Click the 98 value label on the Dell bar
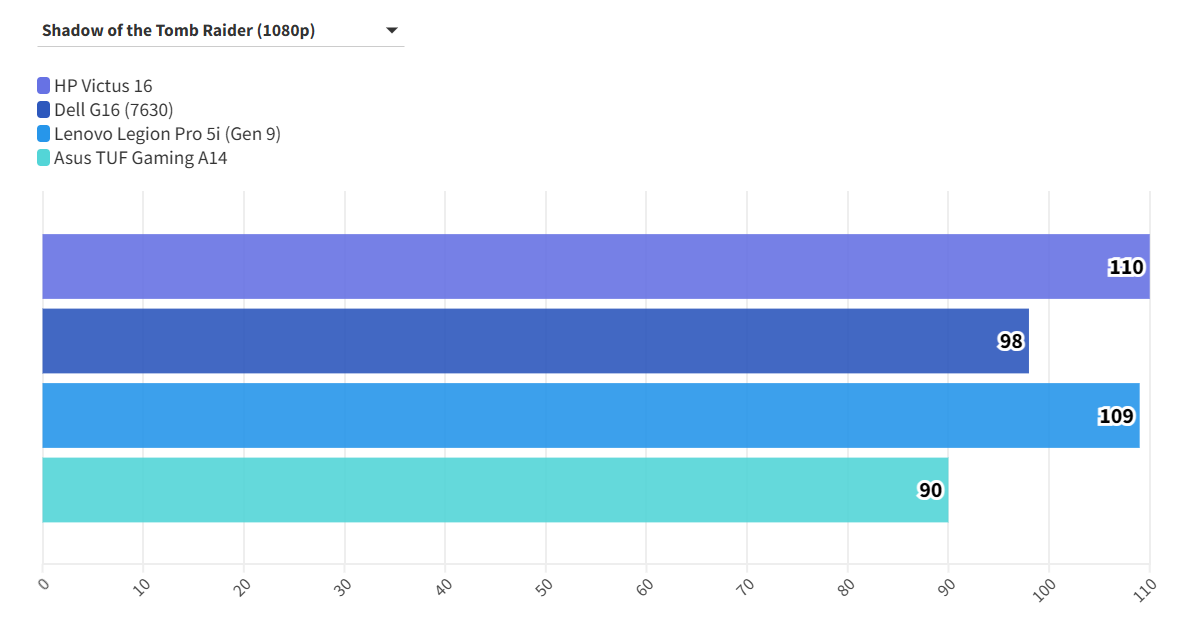Viewport: 1186px width, 619px height. pyautogui.click(x=1011, y=342)
